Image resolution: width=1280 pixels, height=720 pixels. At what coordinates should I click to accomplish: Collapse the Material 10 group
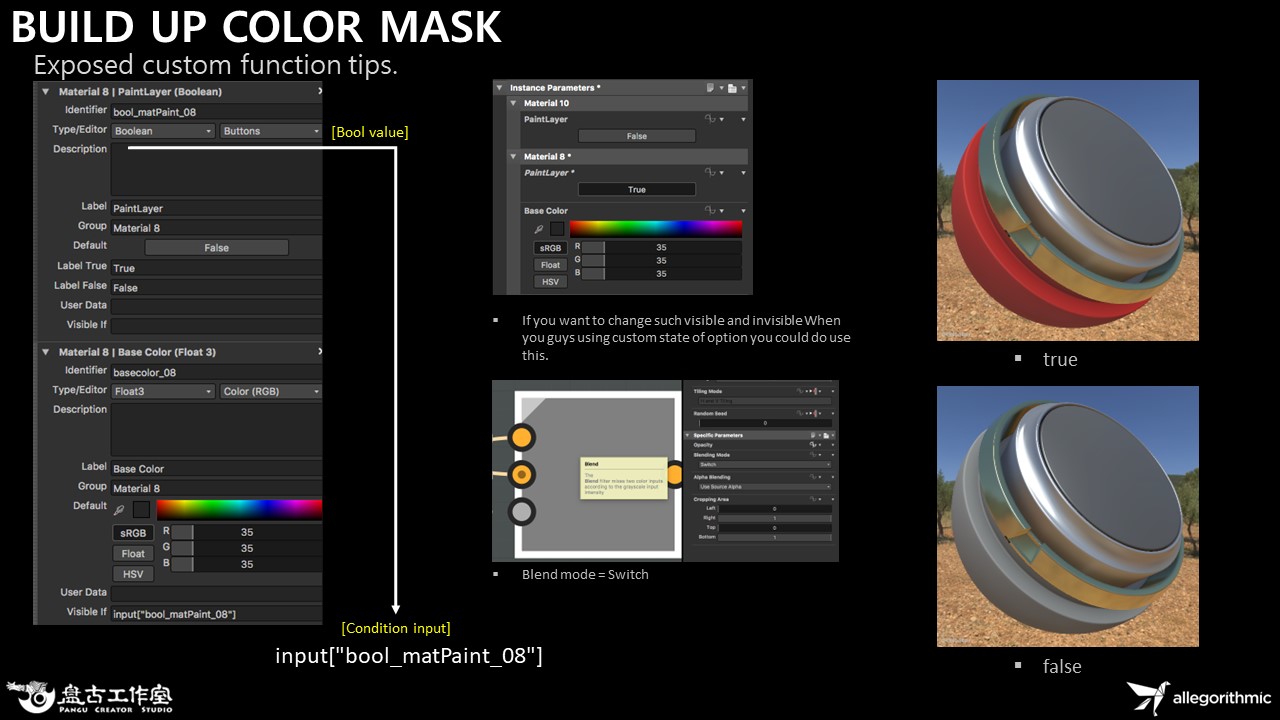click(514, 103)
